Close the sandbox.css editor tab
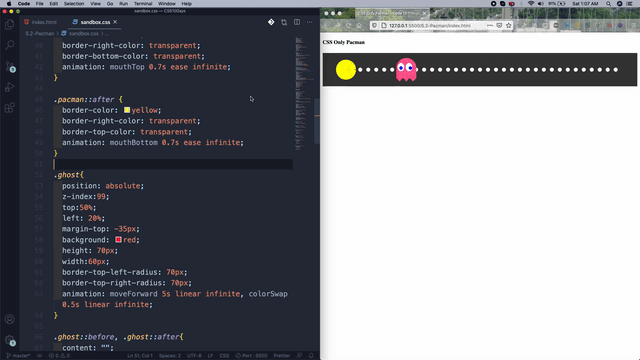Viewport: 640px width, 360px height. tap(115, 22)
